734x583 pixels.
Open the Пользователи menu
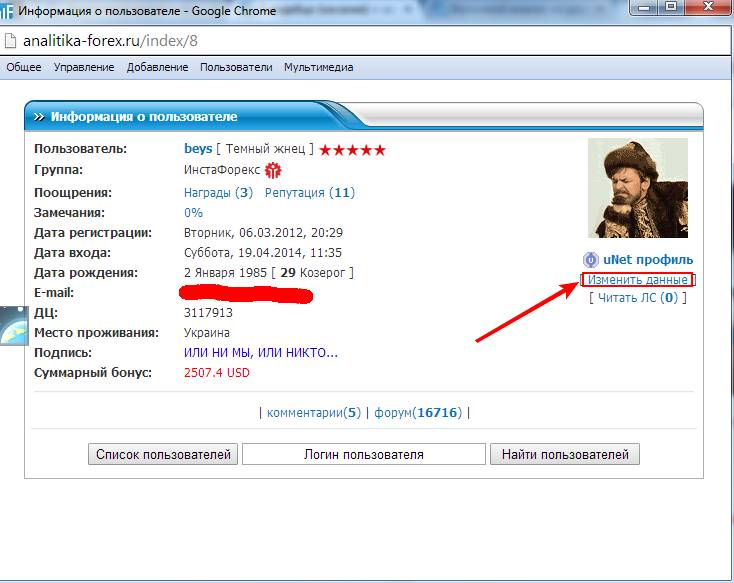point(236,68)
